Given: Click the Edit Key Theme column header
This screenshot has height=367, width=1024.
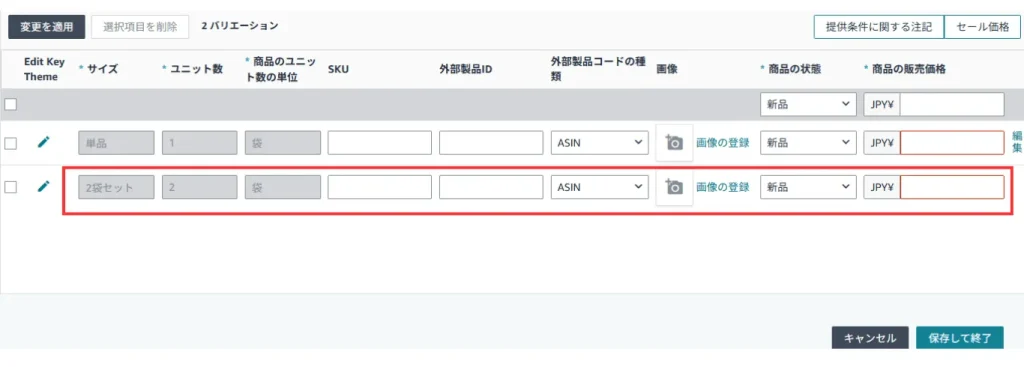Looking at the screenshot, I should click(44, 69).
